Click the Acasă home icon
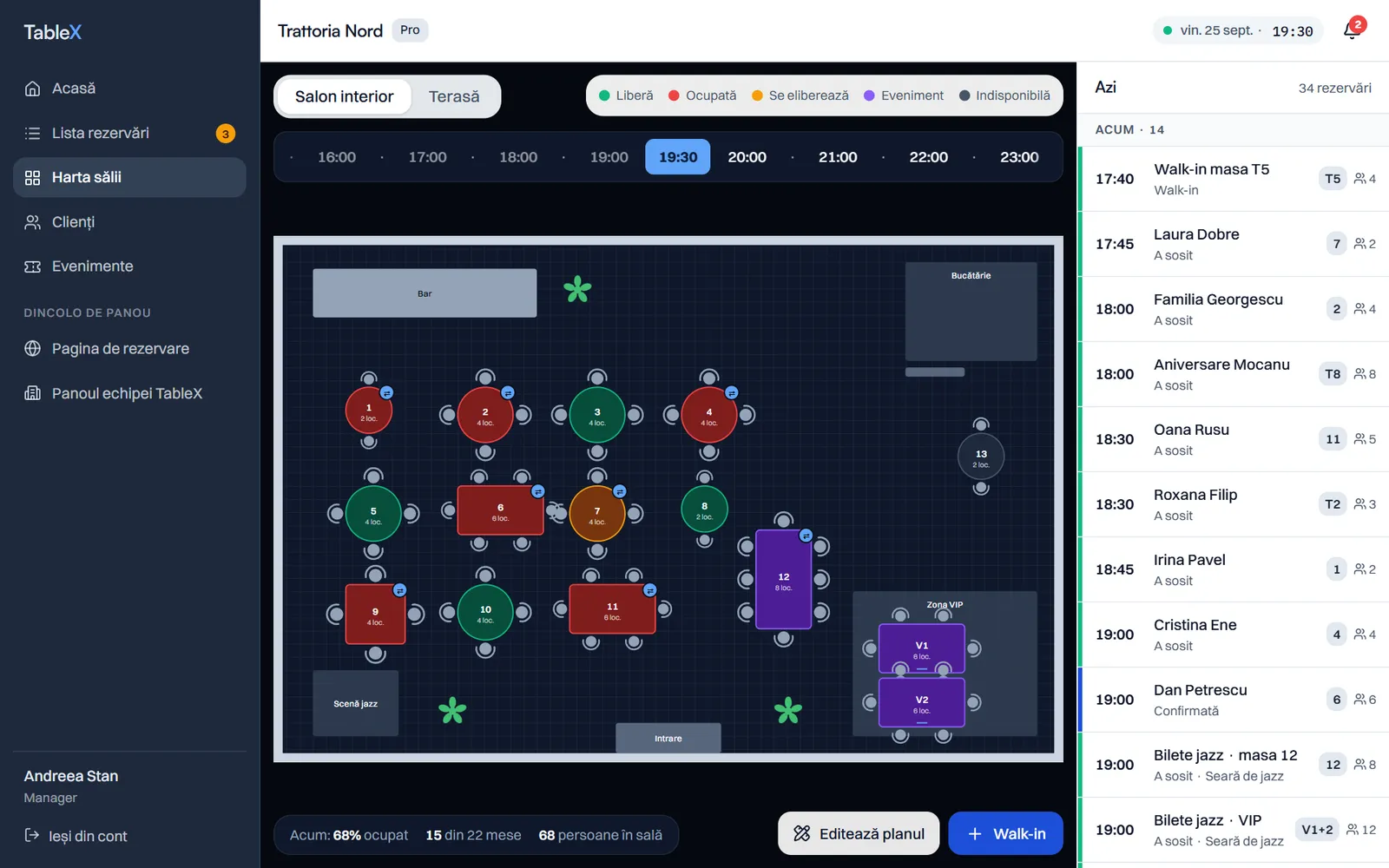This screenshot has height=868, width=1389. tap(33, 89)
